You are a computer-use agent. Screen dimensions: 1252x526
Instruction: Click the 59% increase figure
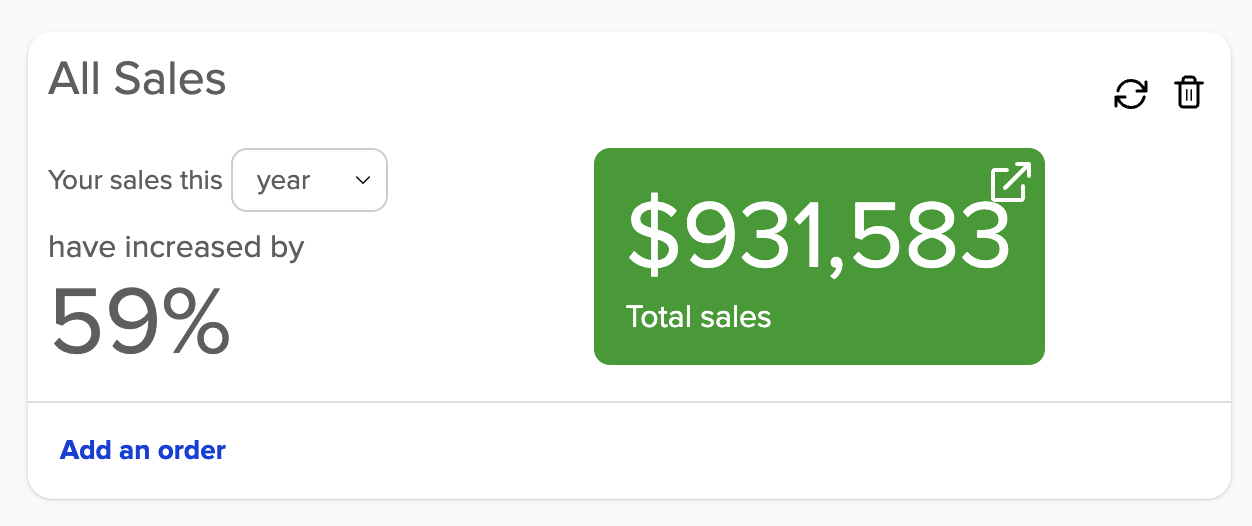coord(140,321)
